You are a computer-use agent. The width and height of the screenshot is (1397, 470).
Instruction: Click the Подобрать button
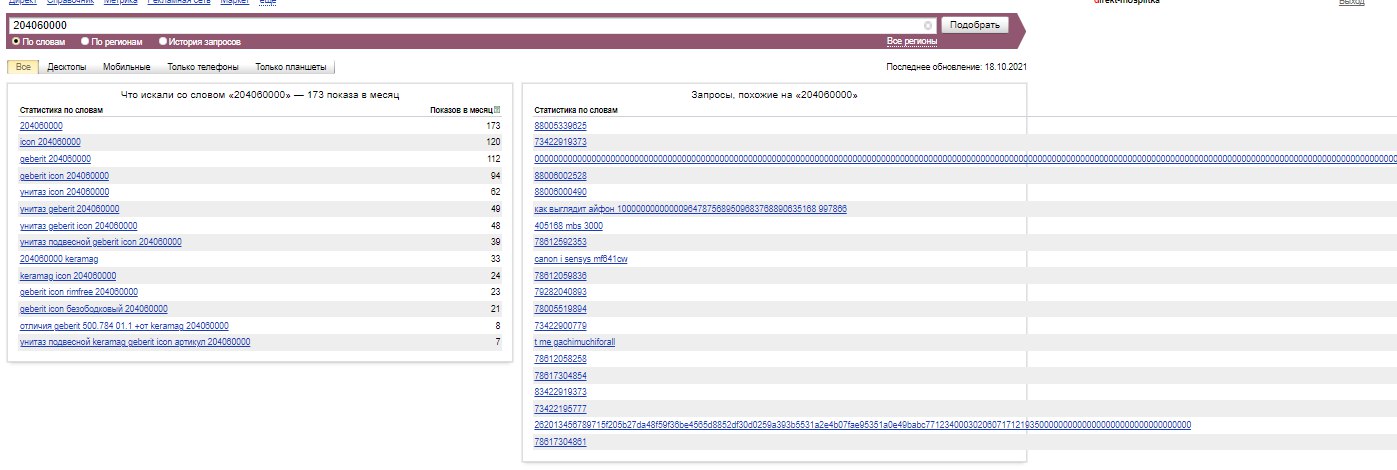click(x=975, y=25)
